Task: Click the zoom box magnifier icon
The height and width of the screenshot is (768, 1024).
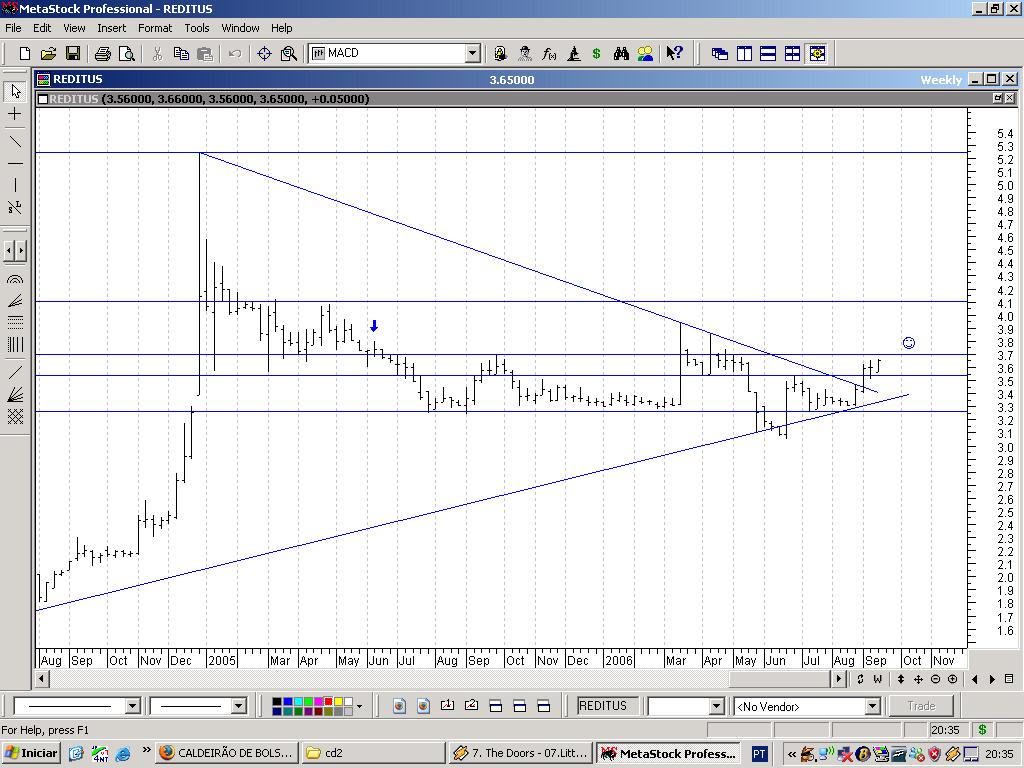Action: (289, 54)
